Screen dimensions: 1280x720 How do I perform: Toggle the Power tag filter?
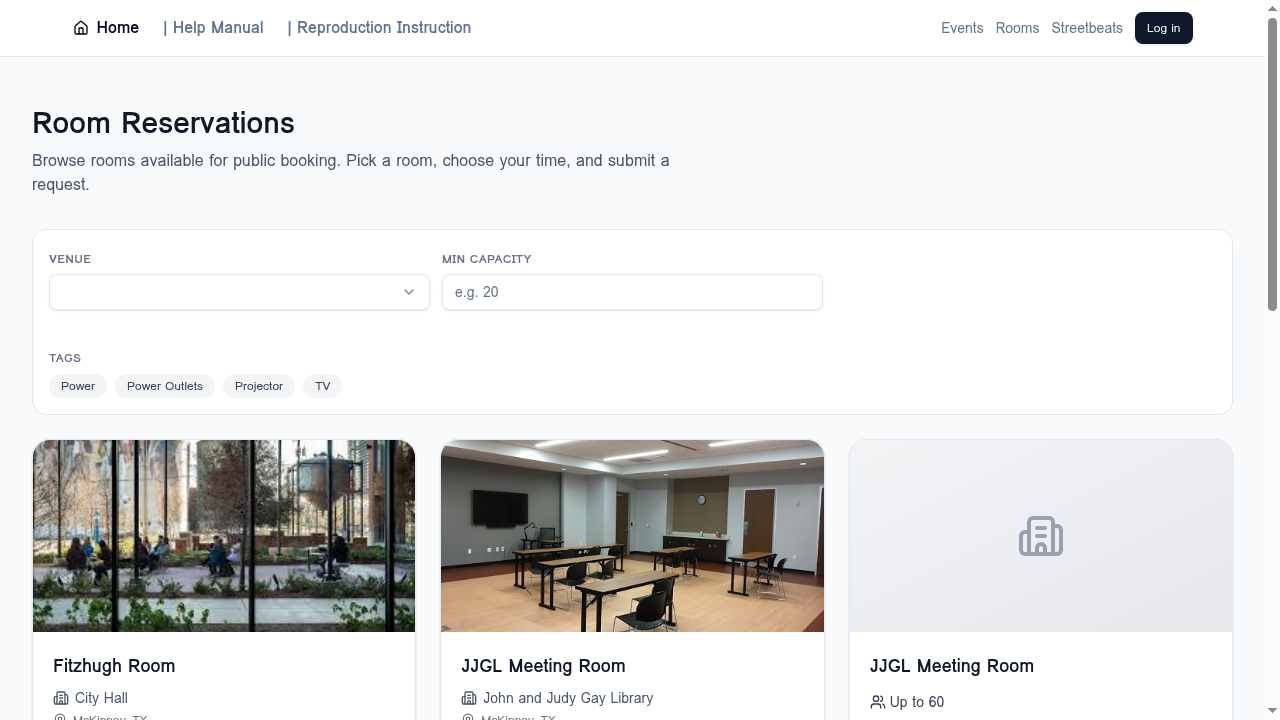coord(78,386)
